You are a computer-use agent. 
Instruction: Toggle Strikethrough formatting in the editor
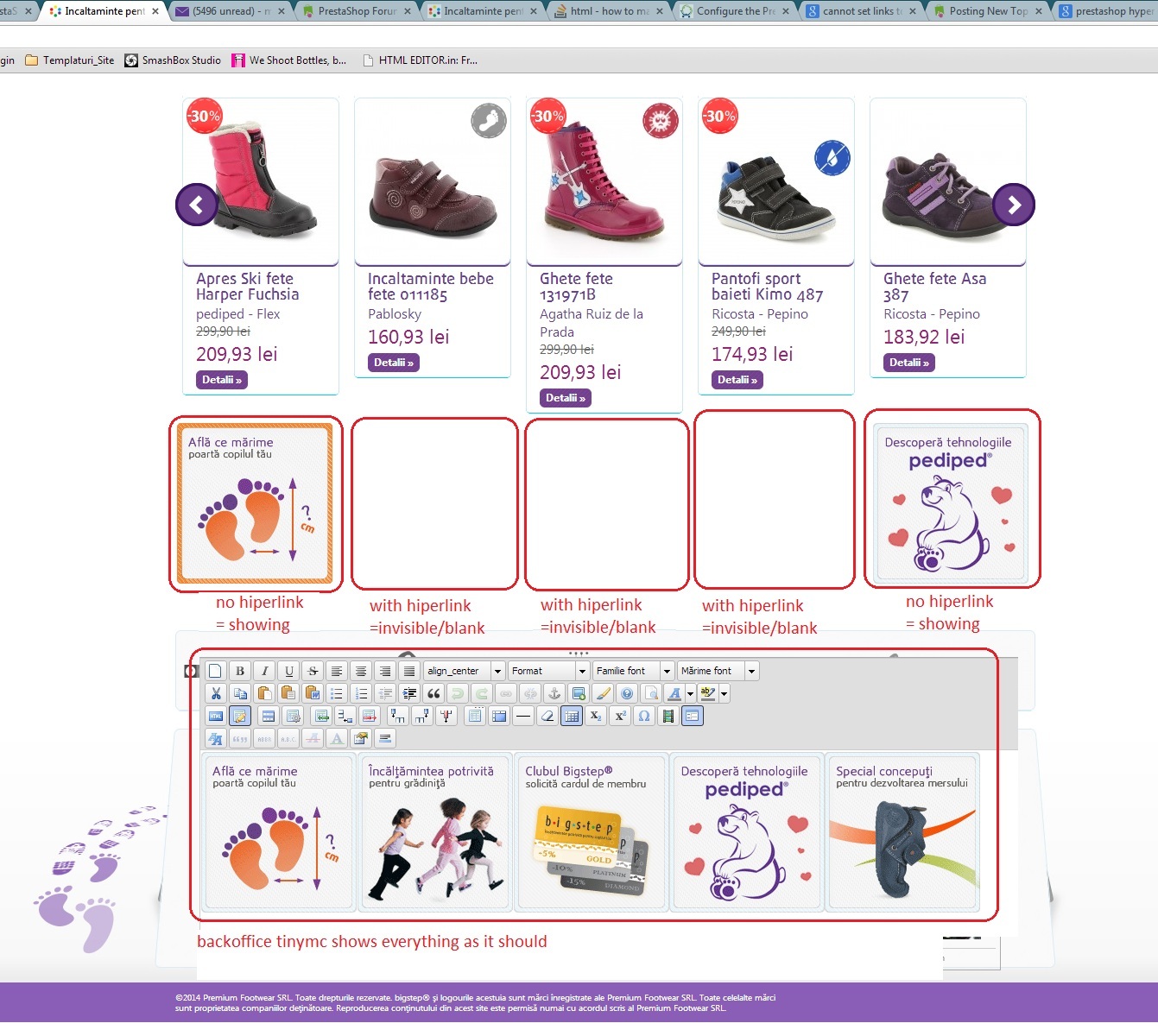tap(313, 671)
